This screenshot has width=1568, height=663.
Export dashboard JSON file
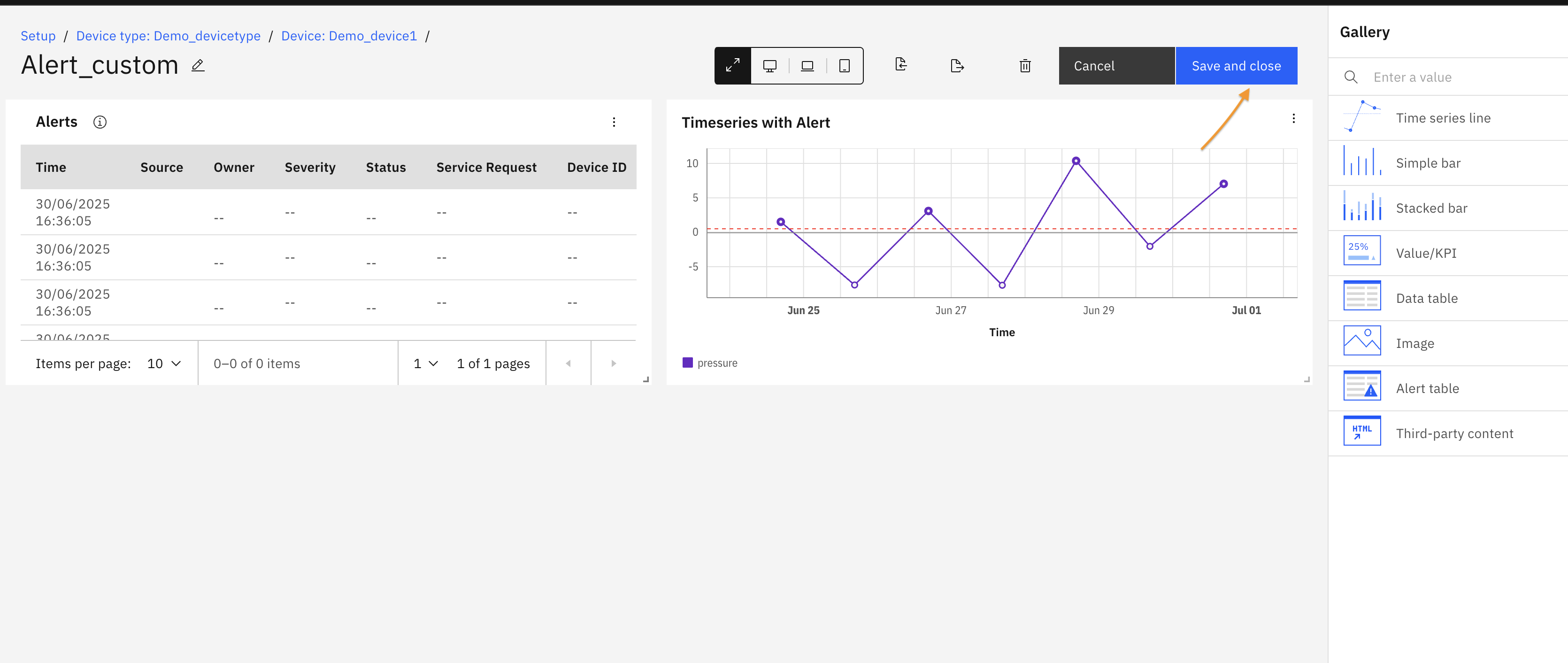[x=957, y=66]
